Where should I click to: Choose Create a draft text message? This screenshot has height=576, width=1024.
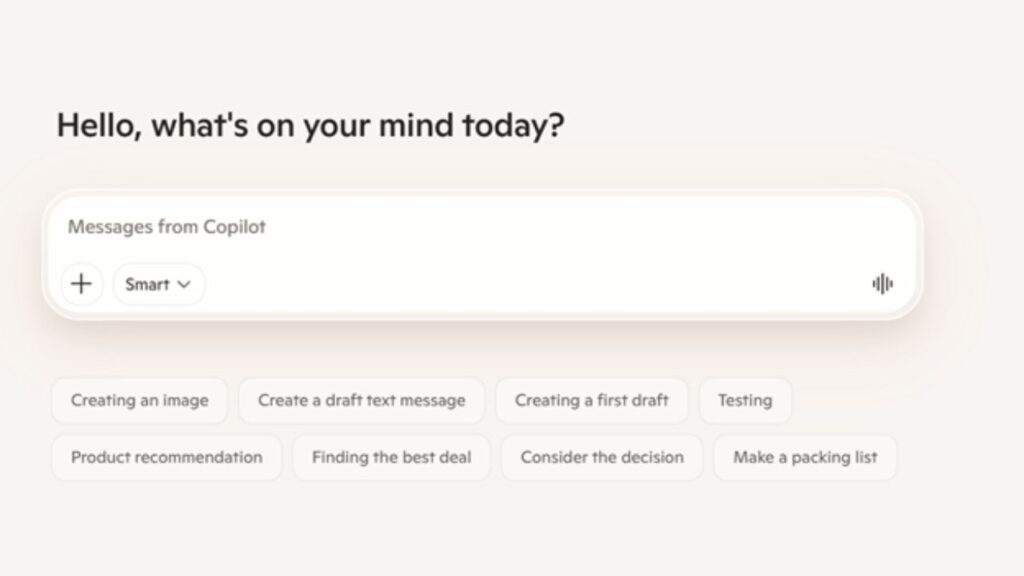tap(362, 400)
